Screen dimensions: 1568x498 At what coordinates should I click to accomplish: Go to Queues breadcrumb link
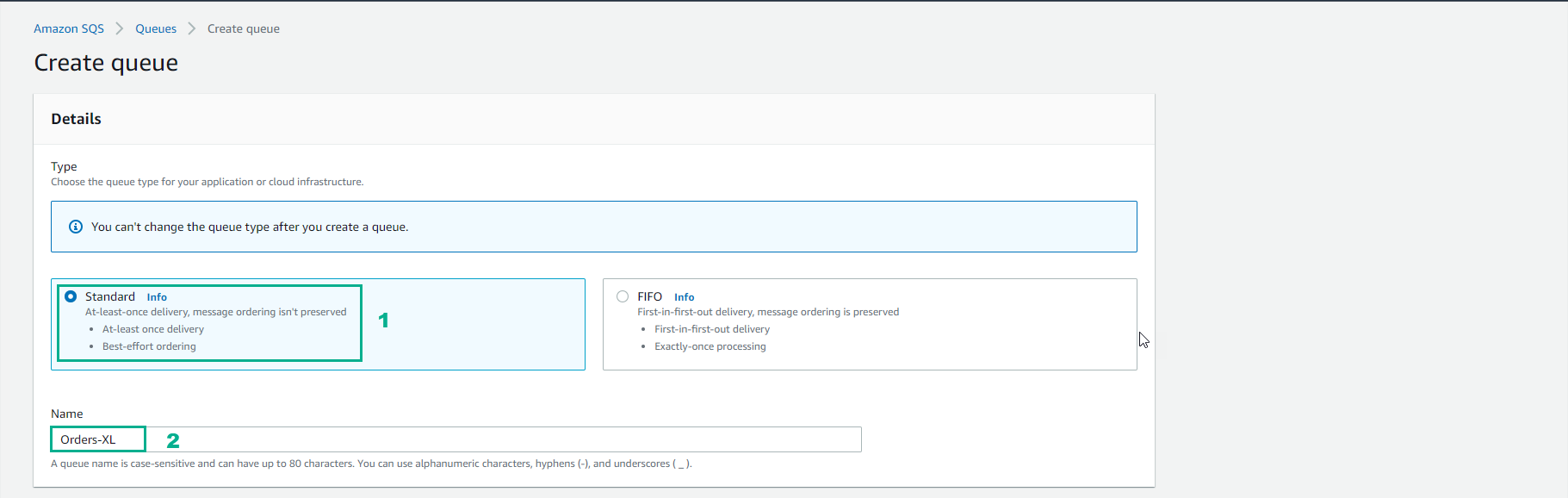coord(156,28)
